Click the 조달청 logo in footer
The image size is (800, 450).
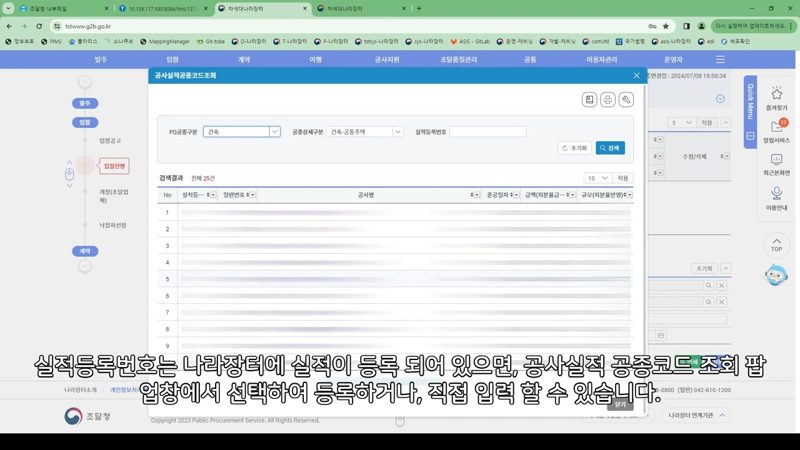tap(88, 416)
